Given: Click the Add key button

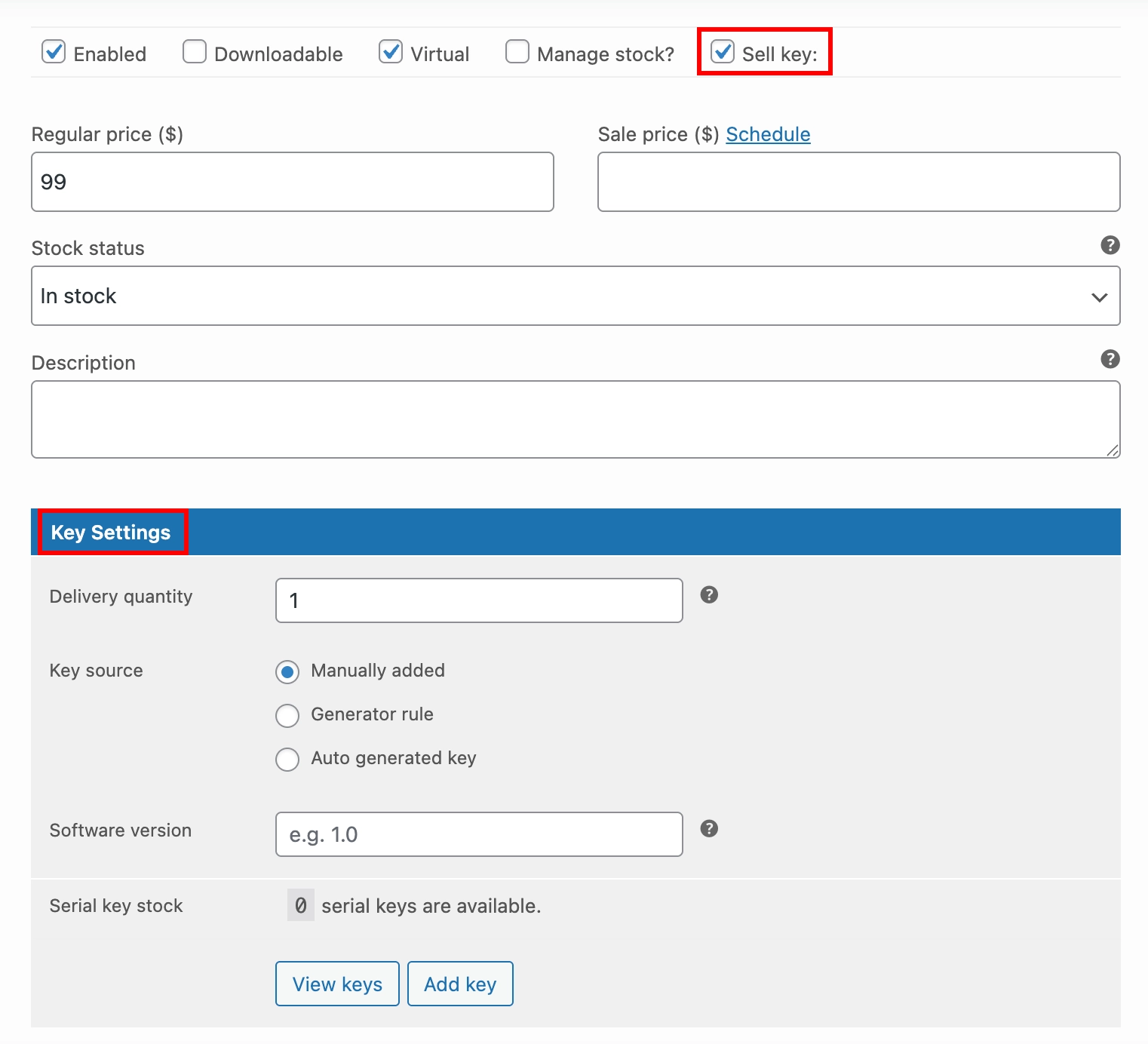Looking at the screenshot, I should [x=460, y=984].
